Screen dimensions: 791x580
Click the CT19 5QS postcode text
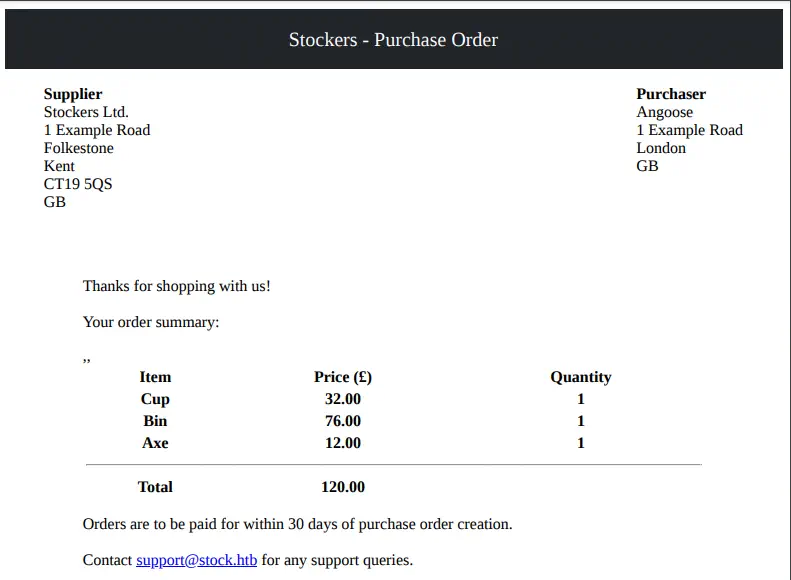[x=78, y=184]
